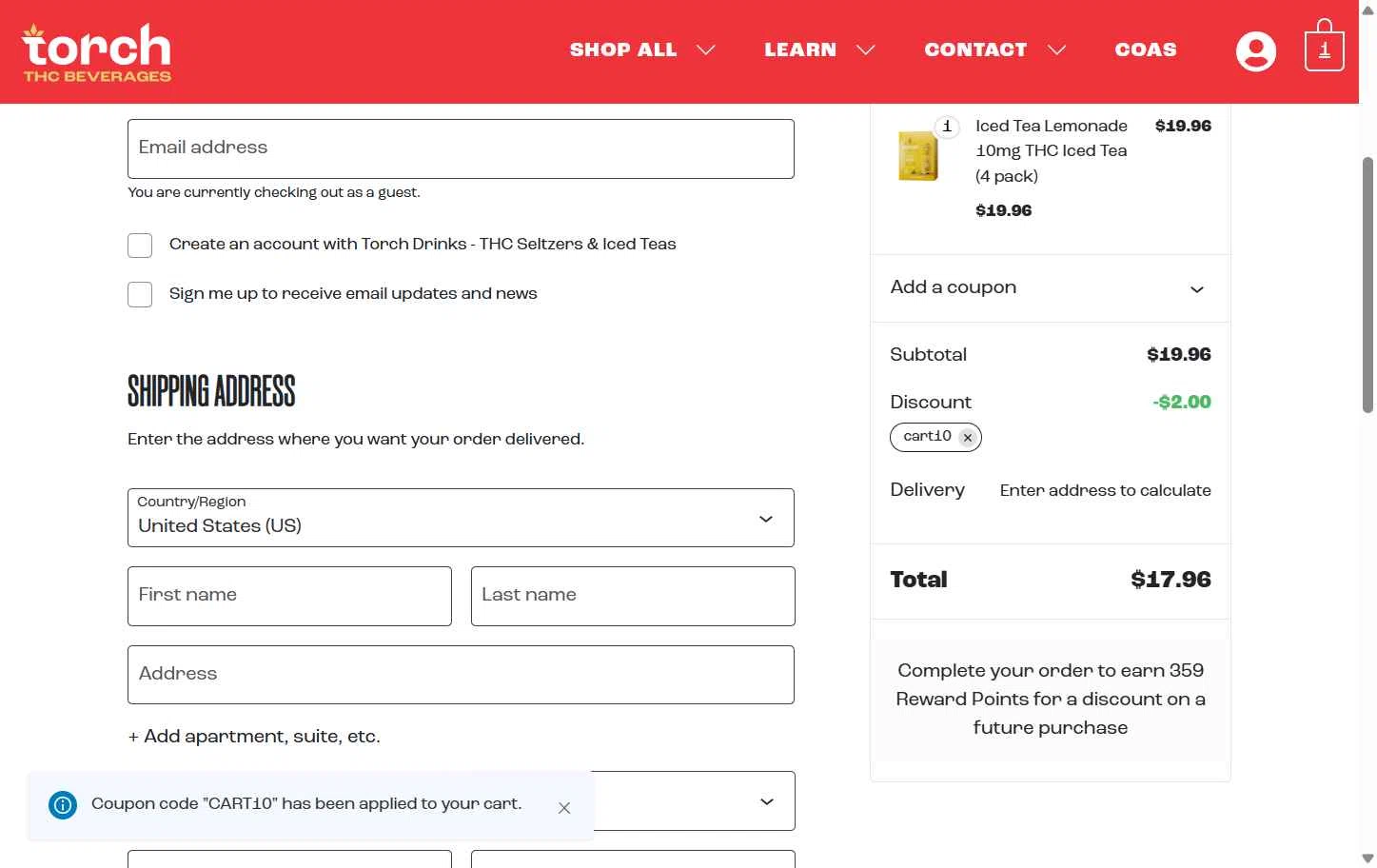Click the Subtotal $19.96 value

pyautogui.click(x=1179, y=355)
